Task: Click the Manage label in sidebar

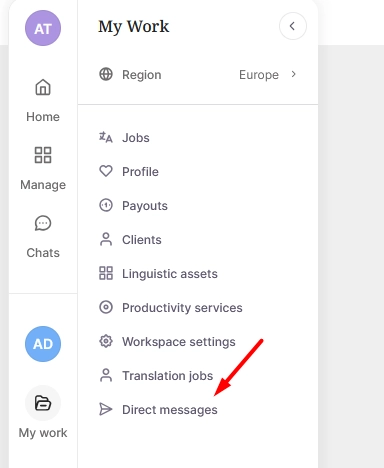Action: pos(43,185)
